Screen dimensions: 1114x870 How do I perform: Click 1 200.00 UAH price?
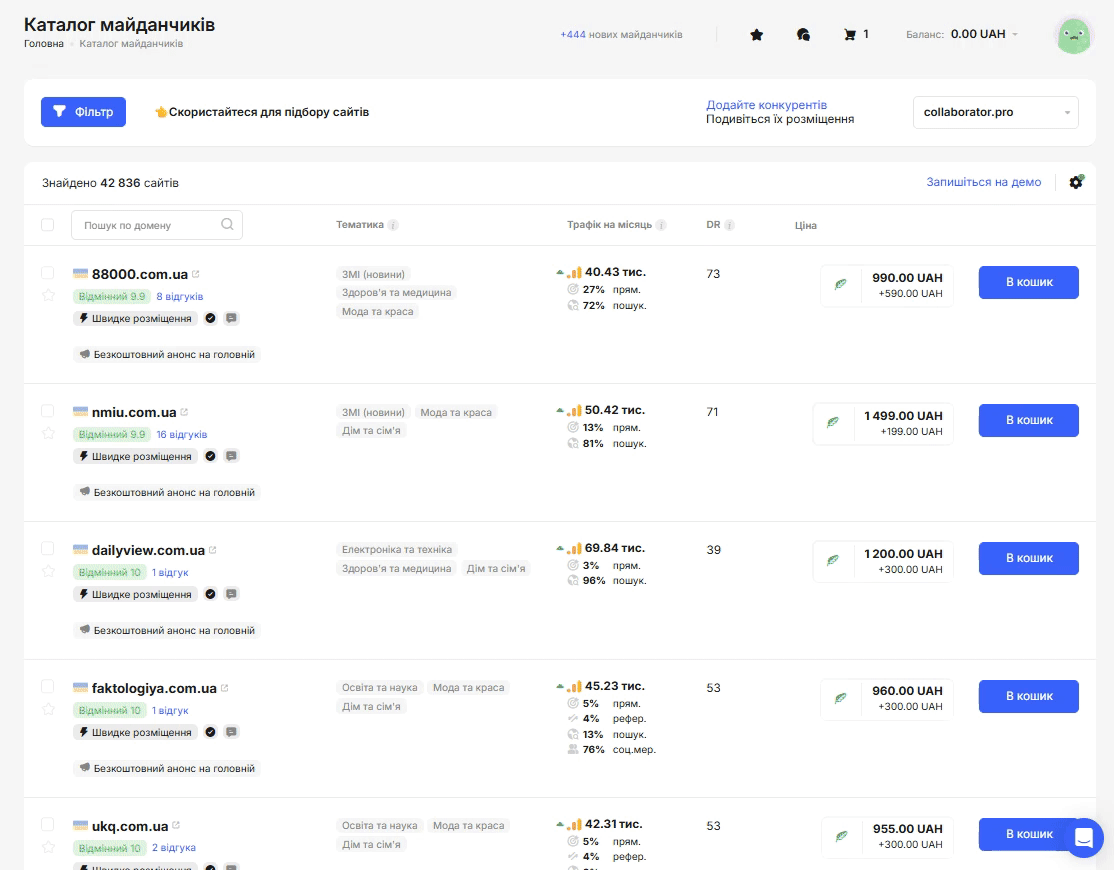(903, 554)
